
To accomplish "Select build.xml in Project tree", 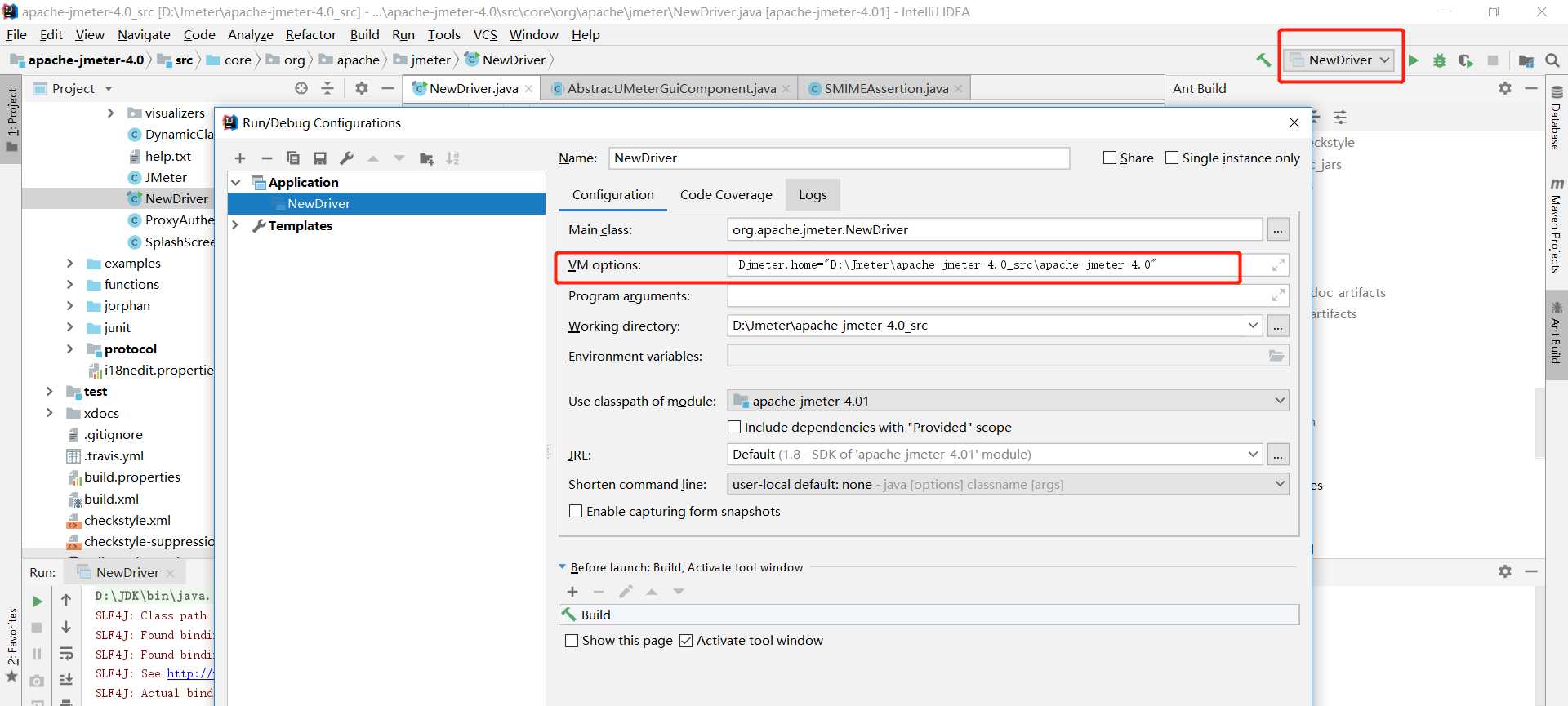I will point(111,499).
